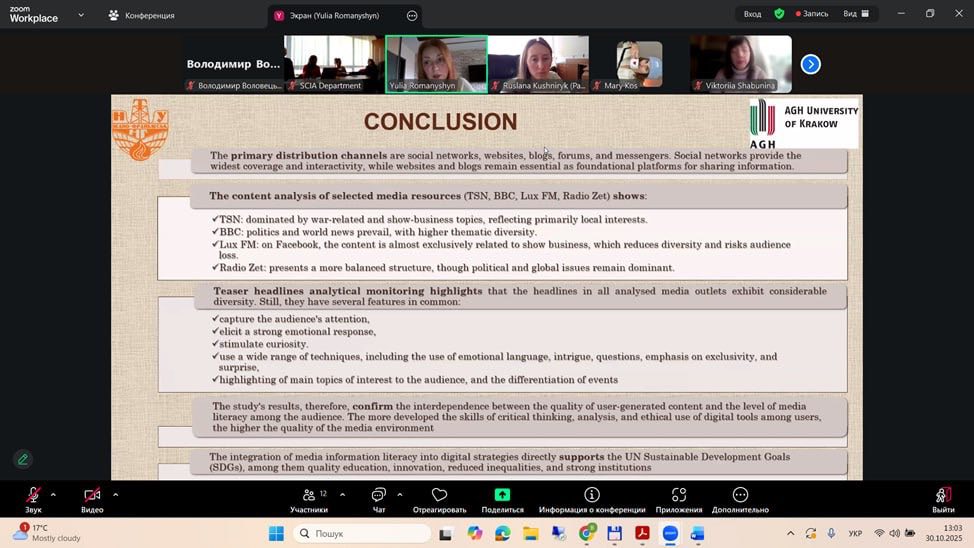Open Информация о конференции info icon

[591, 496]
